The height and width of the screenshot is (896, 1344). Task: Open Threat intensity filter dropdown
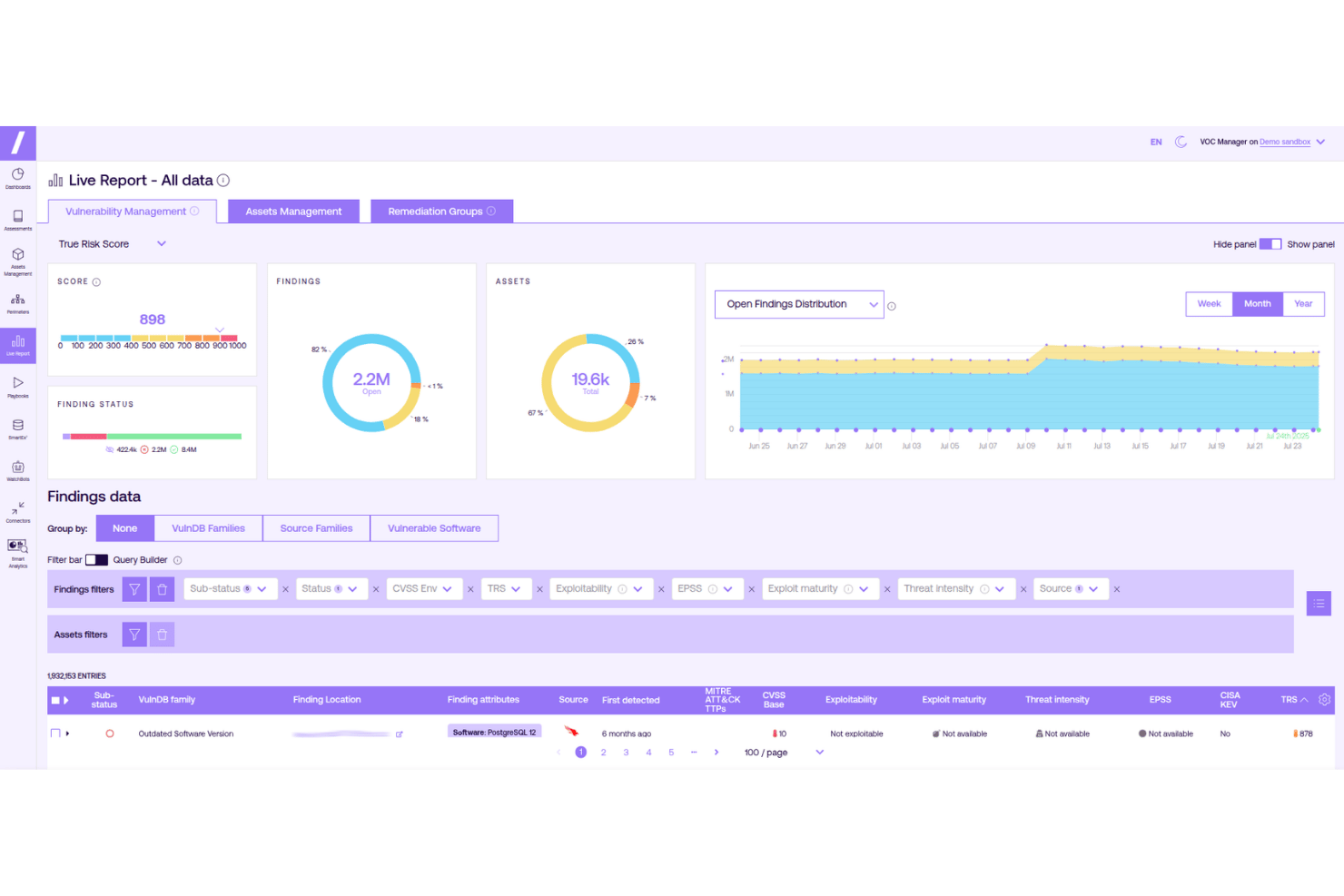[955, 589]
